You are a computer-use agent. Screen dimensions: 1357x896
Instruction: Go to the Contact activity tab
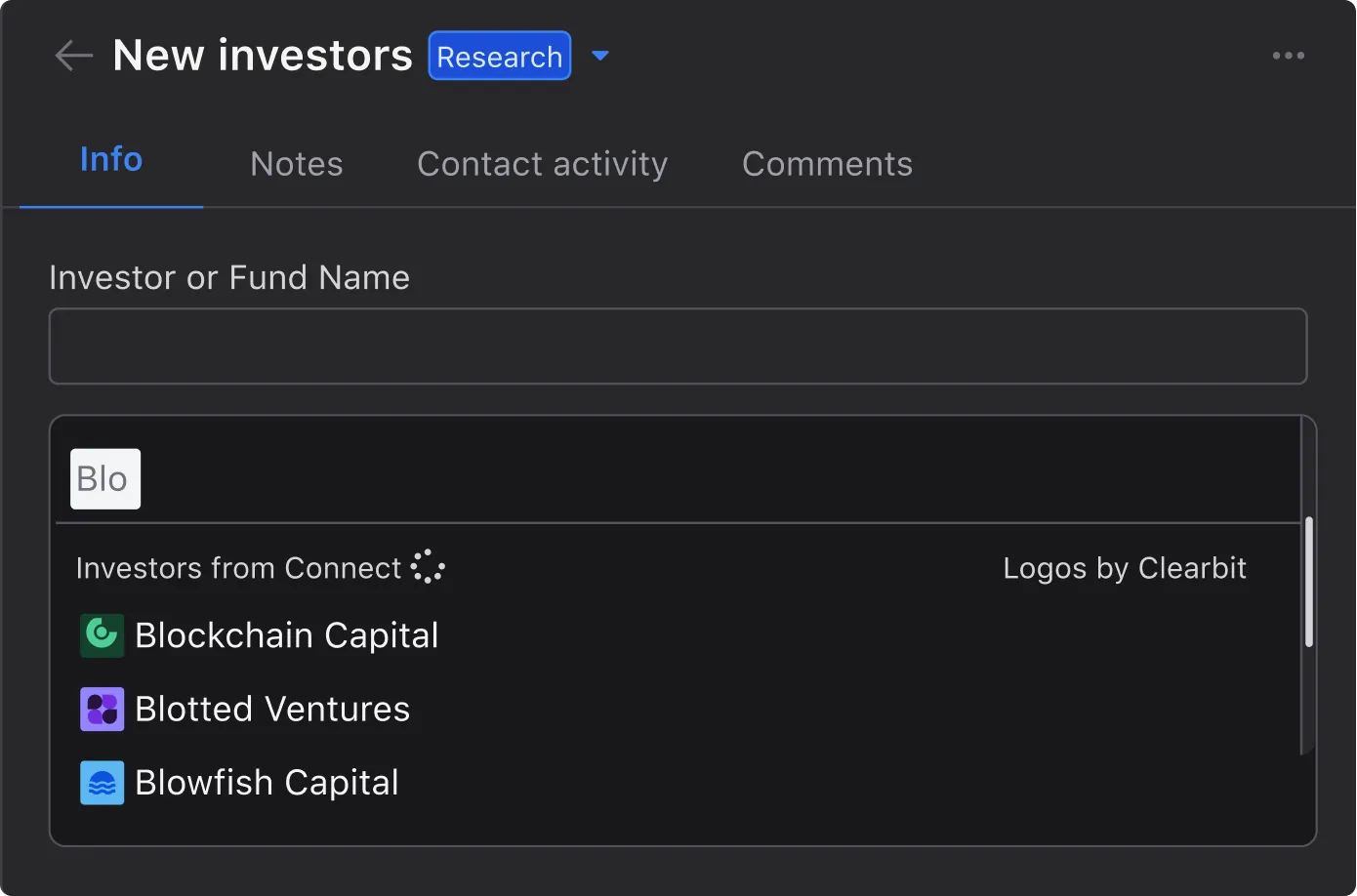coord(542,164)
